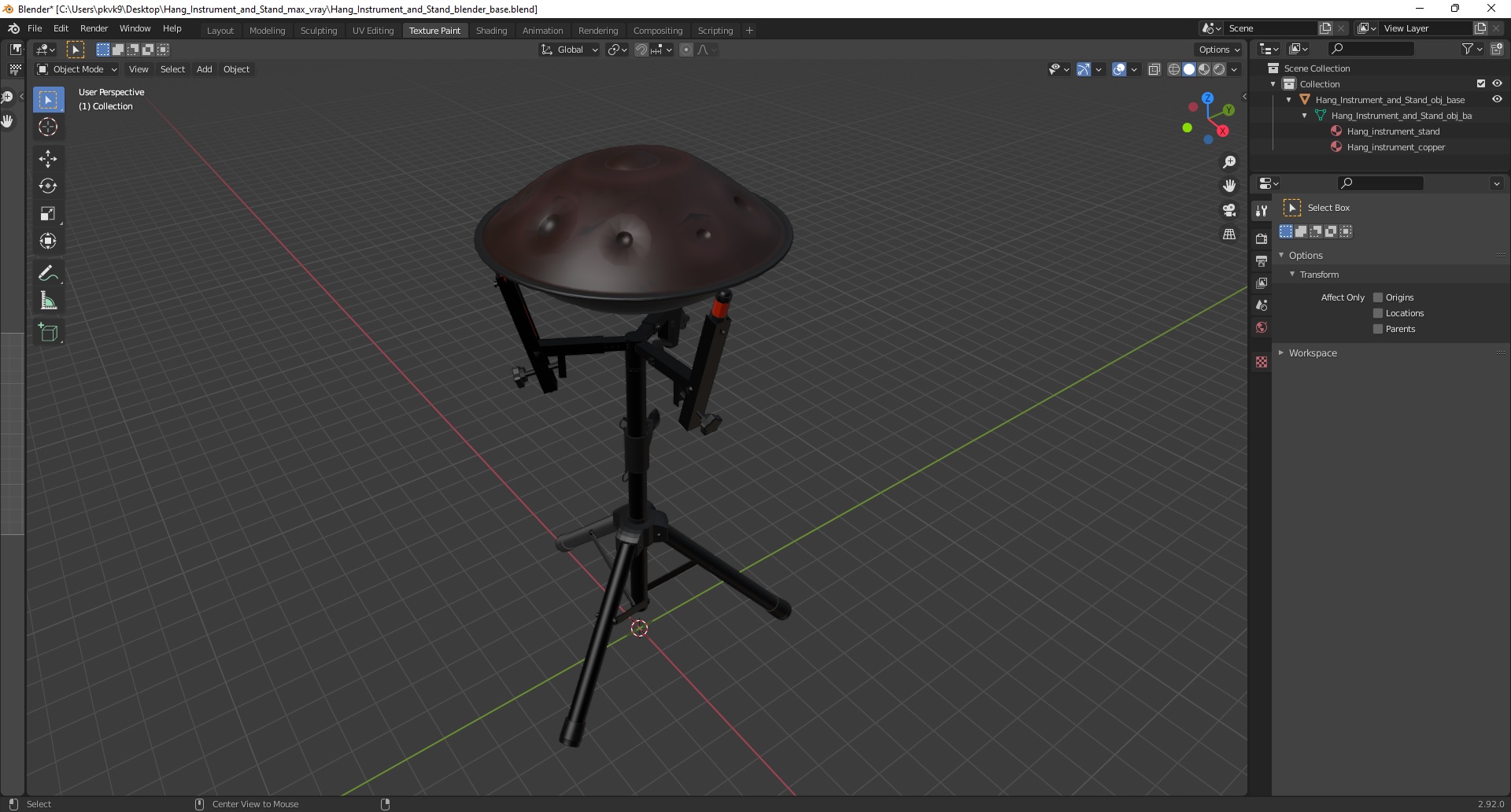Activate the Rotate tool
The height and width of the screenshot is (812, 1511).
[x=48, y=186]
